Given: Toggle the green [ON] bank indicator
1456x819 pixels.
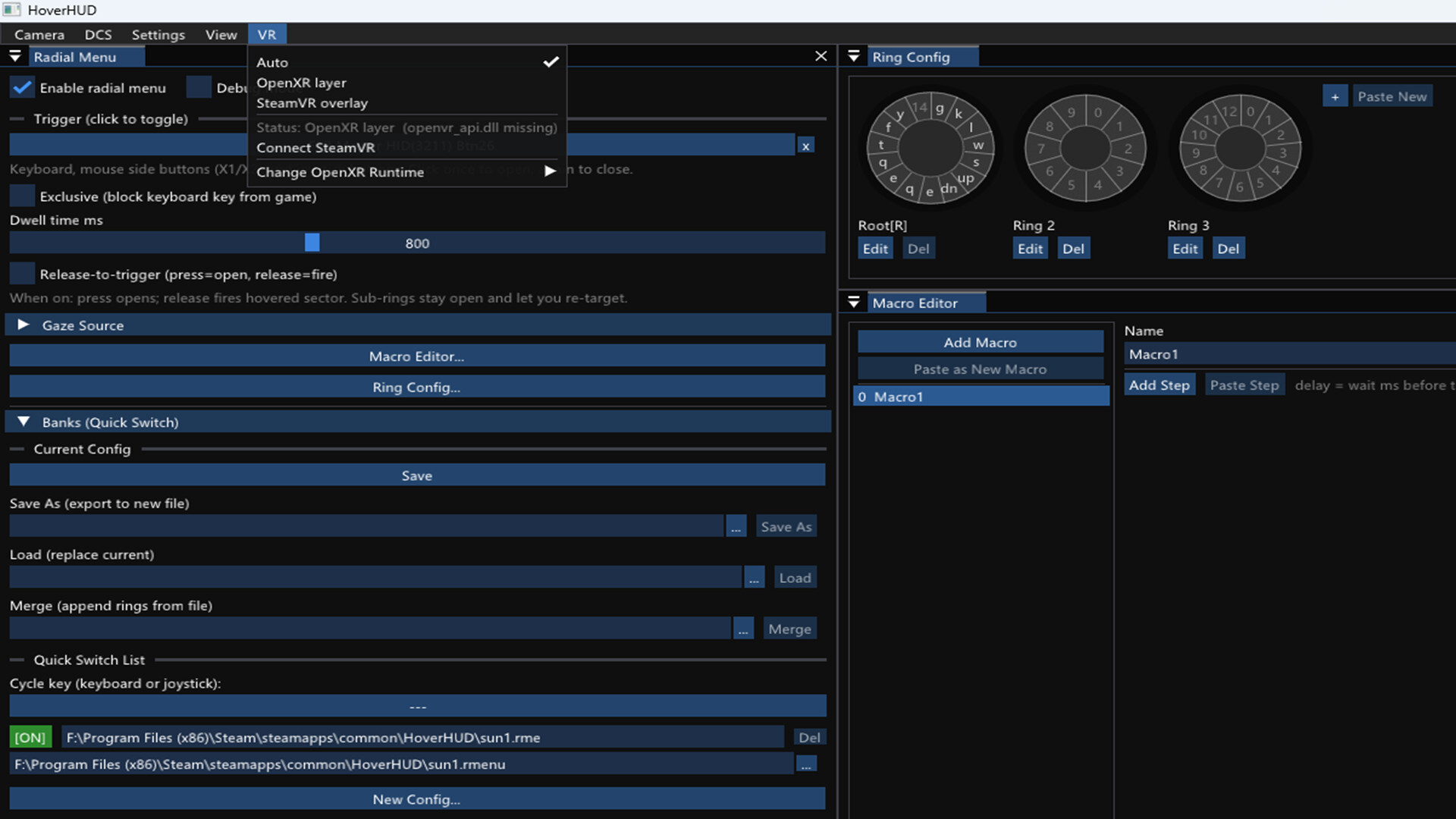Looking at the screenshot, I should coord(30,737).
